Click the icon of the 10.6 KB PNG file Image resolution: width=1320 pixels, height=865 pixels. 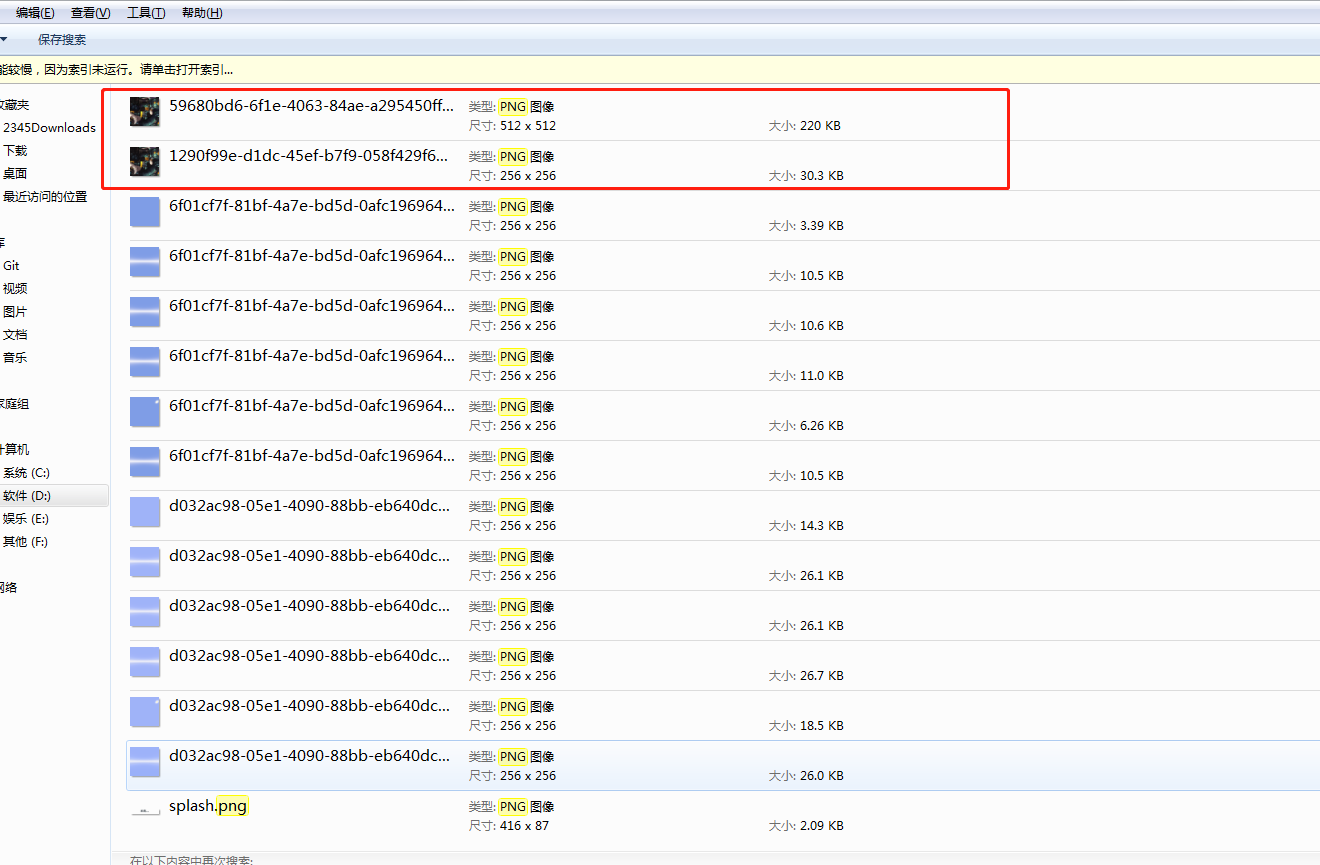point(145,312)
